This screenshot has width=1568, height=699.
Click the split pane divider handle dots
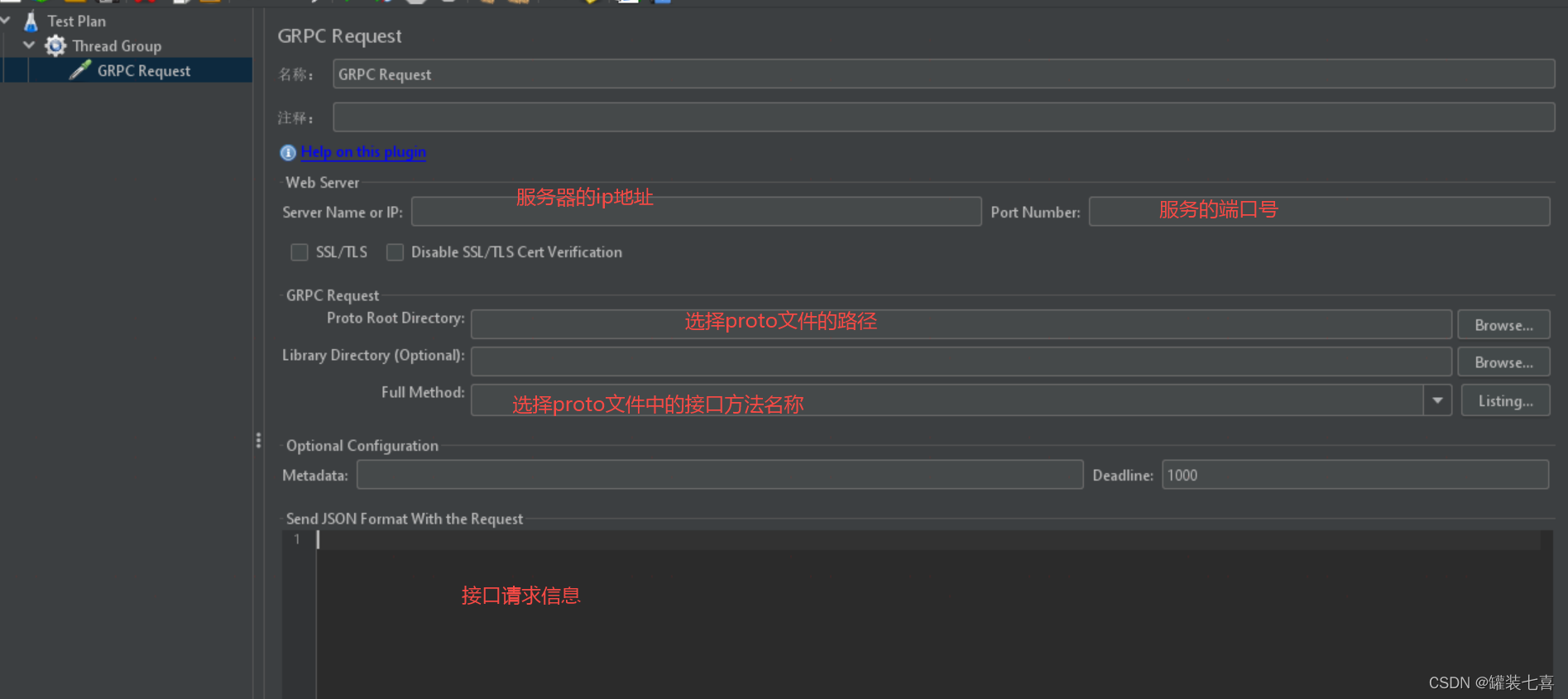tap(258, 440)
